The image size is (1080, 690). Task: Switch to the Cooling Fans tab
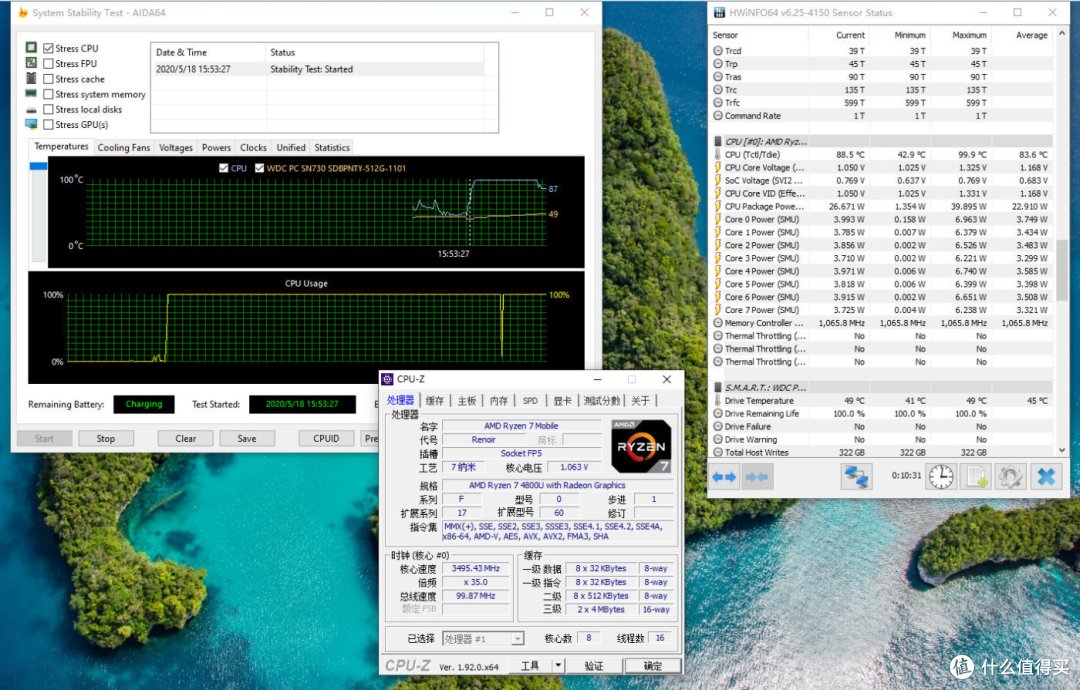click(x=123, y=147)
